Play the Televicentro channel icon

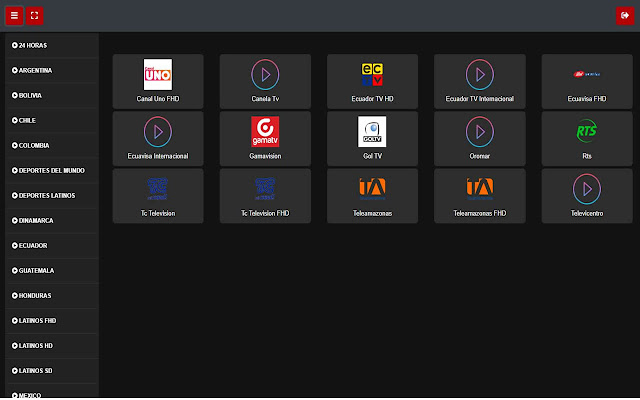click(x=587, y=189)
